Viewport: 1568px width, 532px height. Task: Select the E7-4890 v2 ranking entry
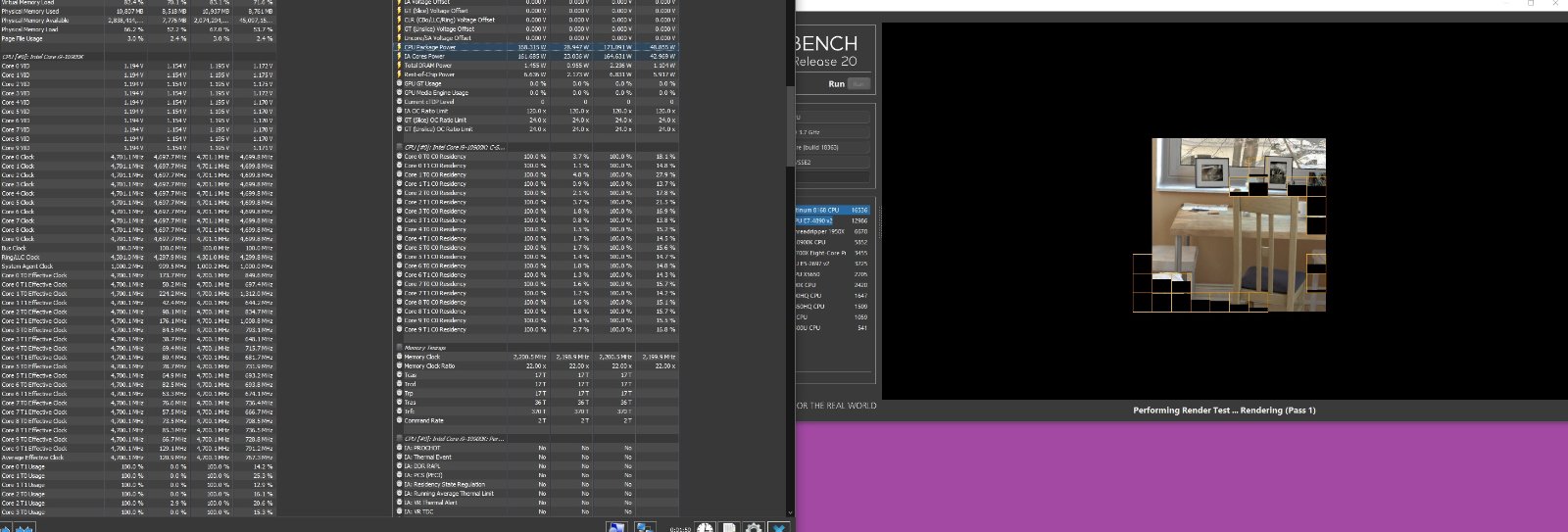click(832, 220)
